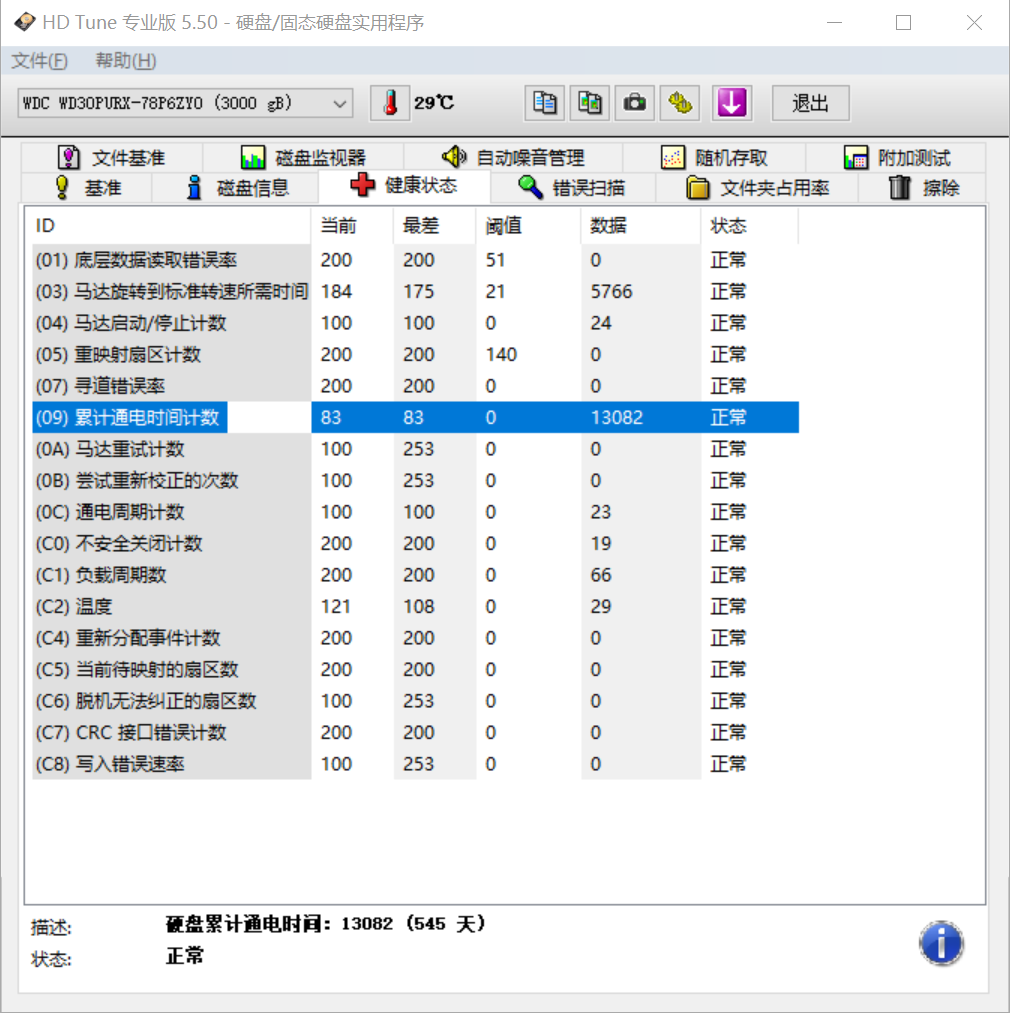Click threshold value 140 in the table

501,354
